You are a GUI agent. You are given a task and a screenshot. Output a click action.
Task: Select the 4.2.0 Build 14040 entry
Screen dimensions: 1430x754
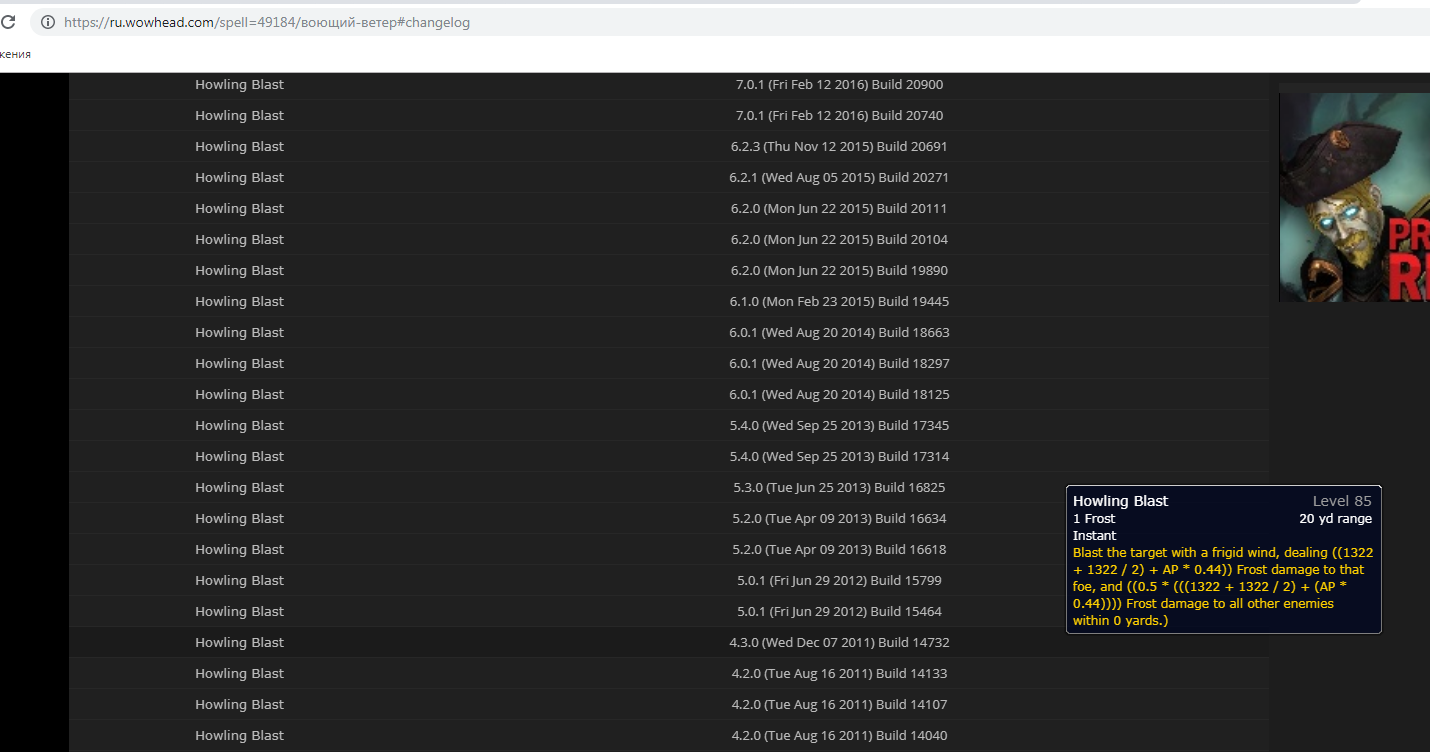point(838,736)
